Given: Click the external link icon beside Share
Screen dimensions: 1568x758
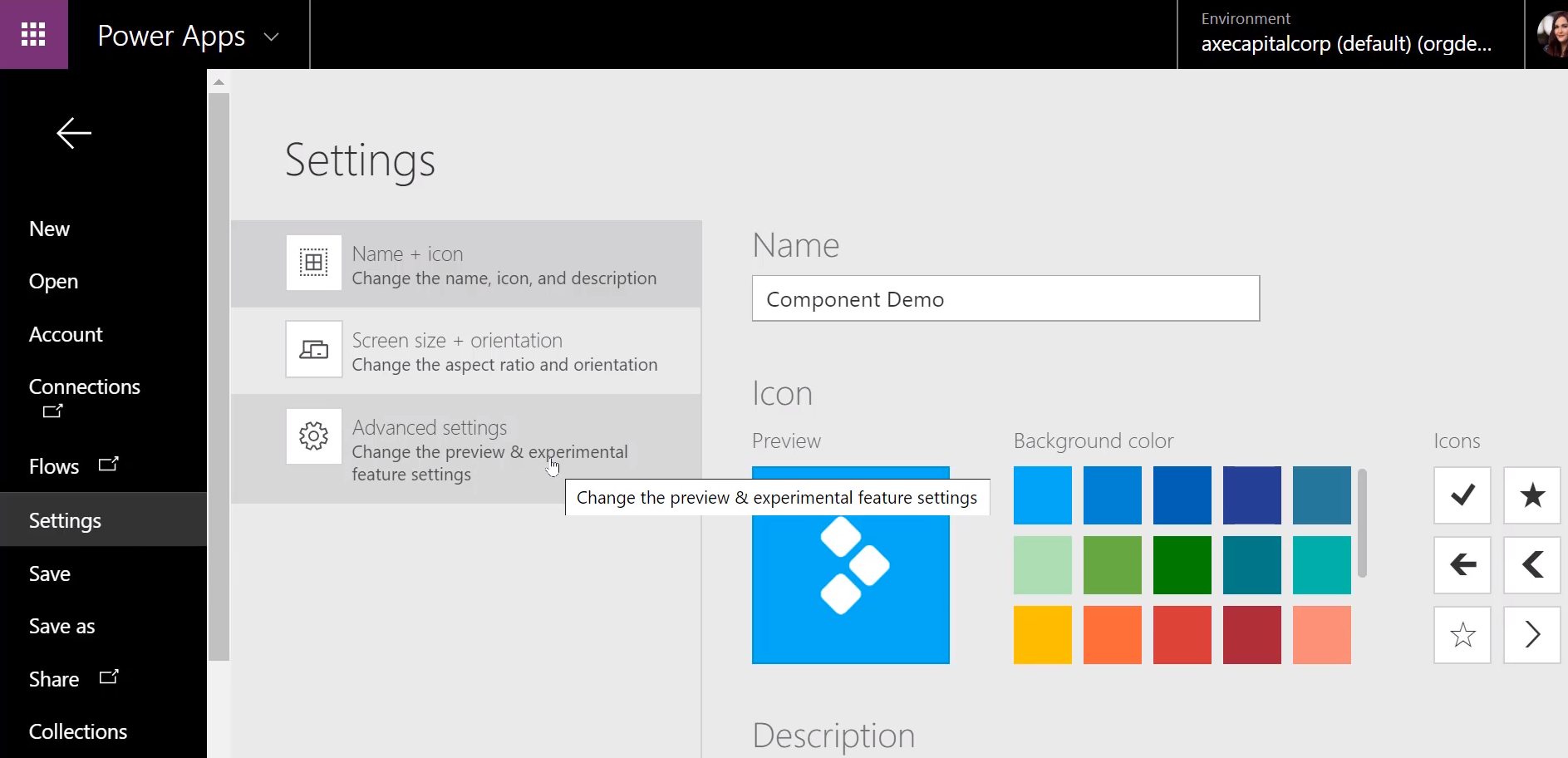Looking at the screenshot, I should (x=109, y=677).
